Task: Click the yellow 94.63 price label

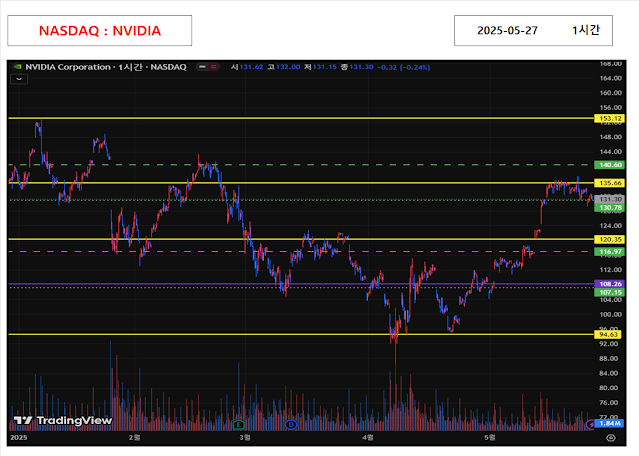Action: tap(607, 335)
